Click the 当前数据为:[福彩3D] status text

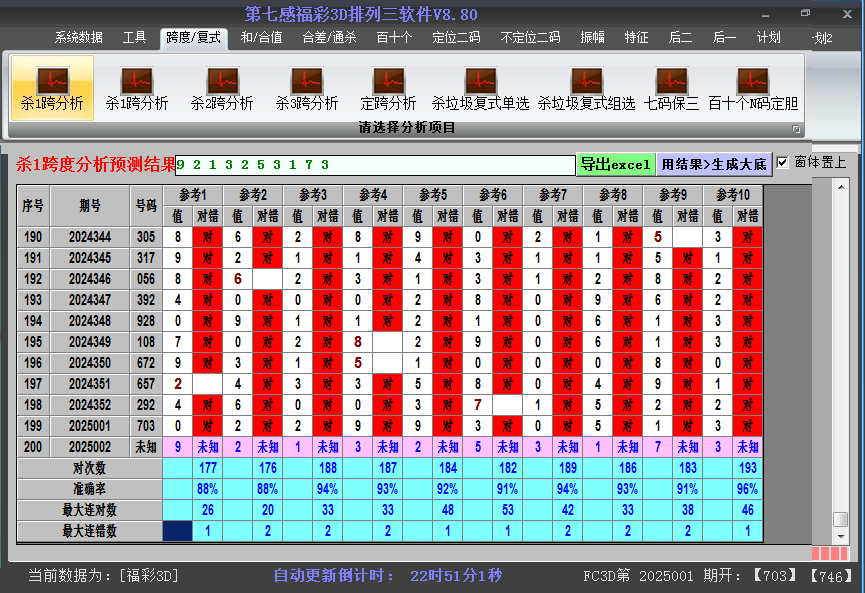pos(103,576)
